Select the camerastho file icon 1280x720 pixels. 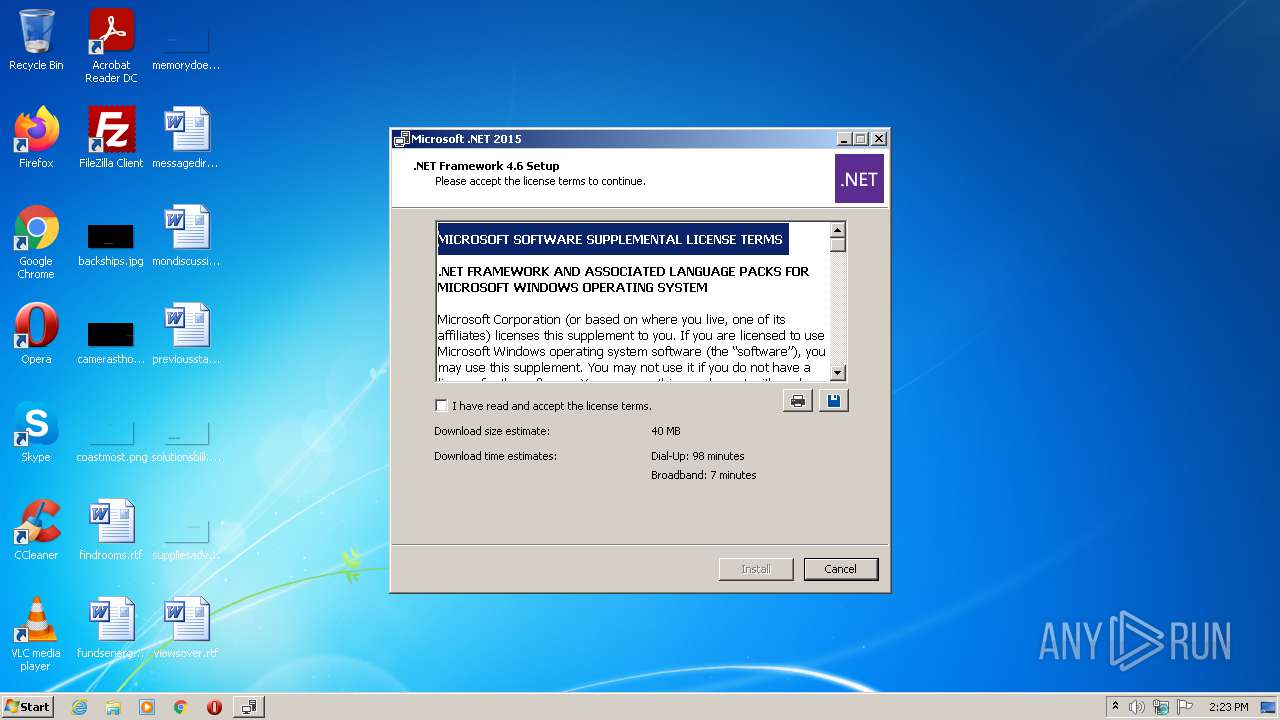111,341
